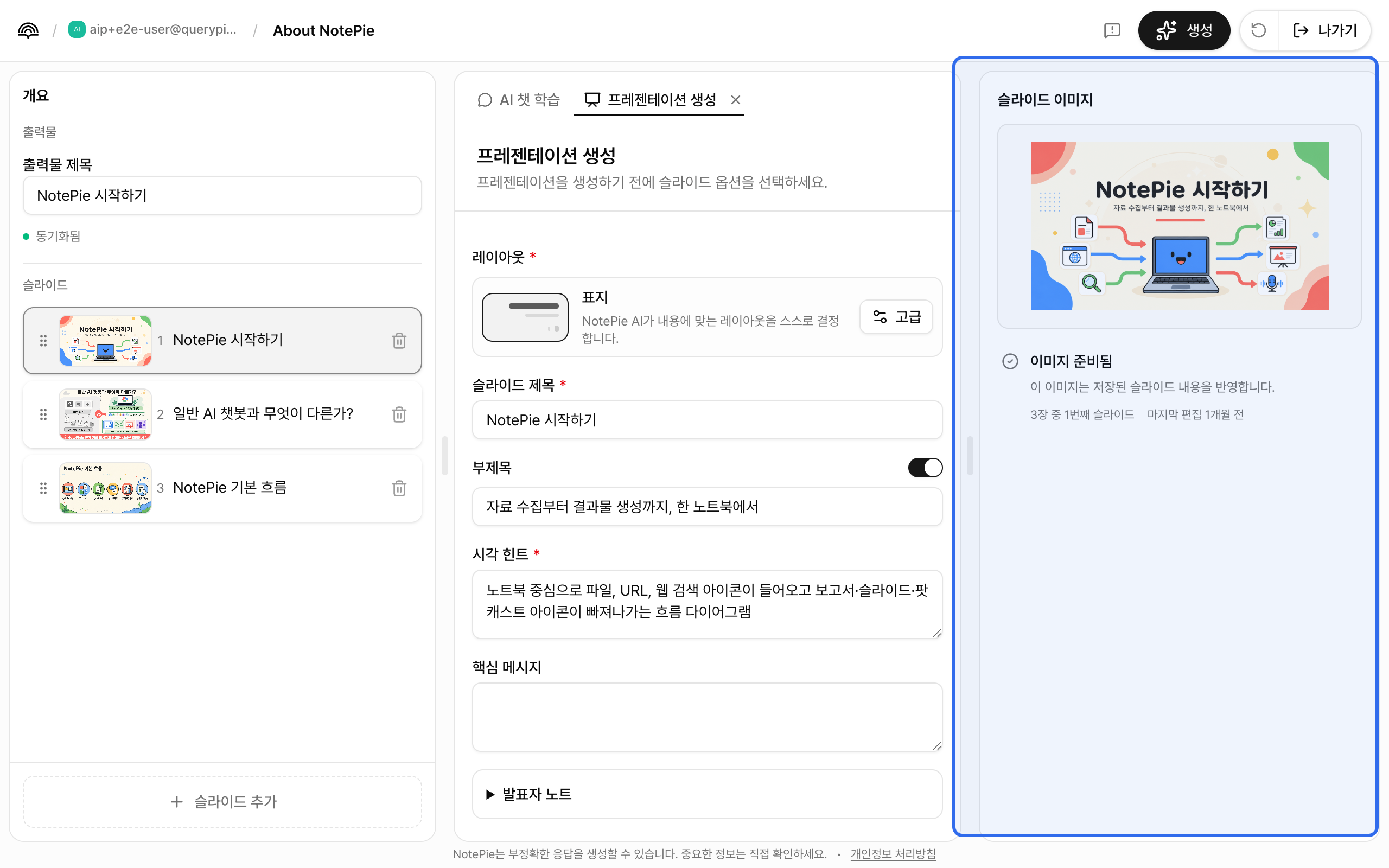Open 고급 layout options
This screenshot has width=1389, height=868.
click(896, 317)
